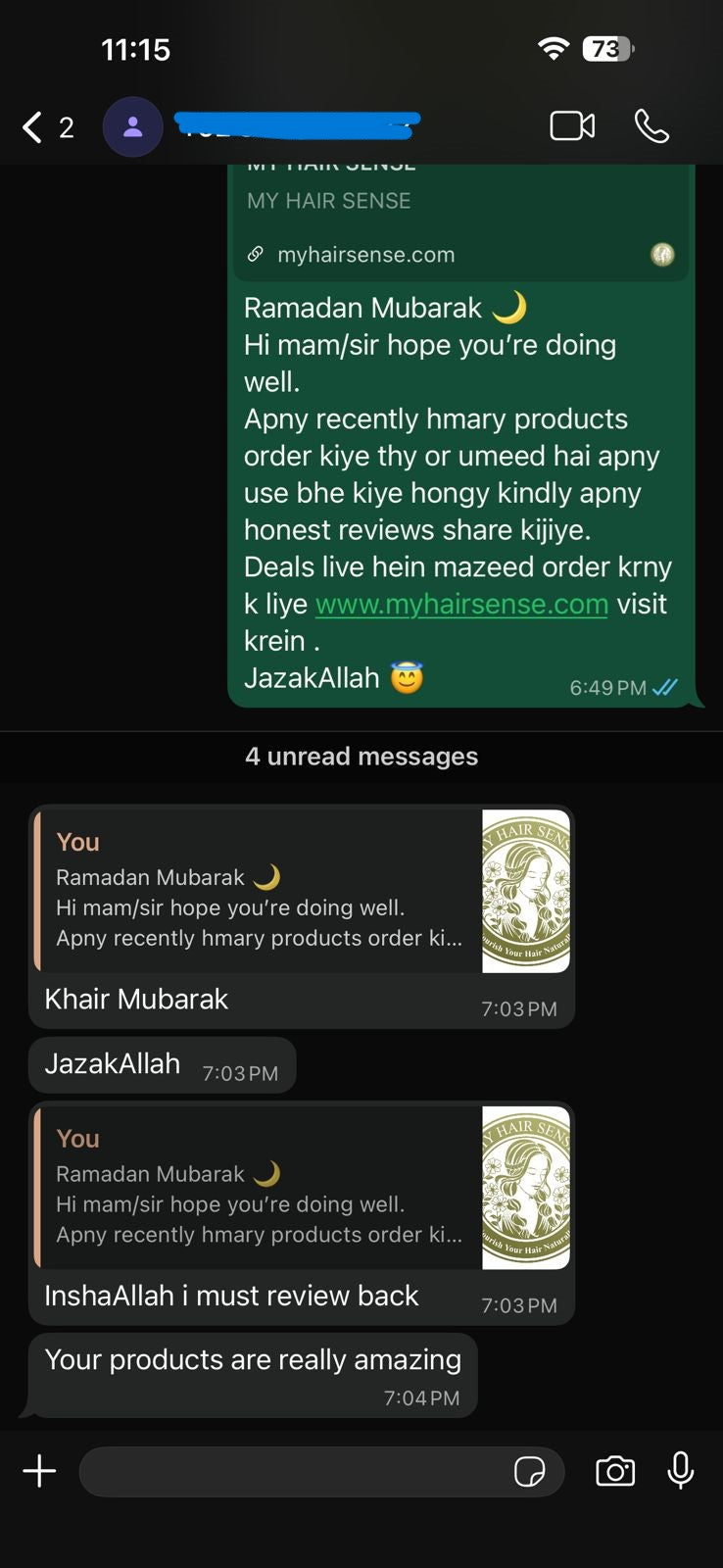Tap the MY HAIR SENSE preview title
Screen dimensions: 723x1568
329,201
